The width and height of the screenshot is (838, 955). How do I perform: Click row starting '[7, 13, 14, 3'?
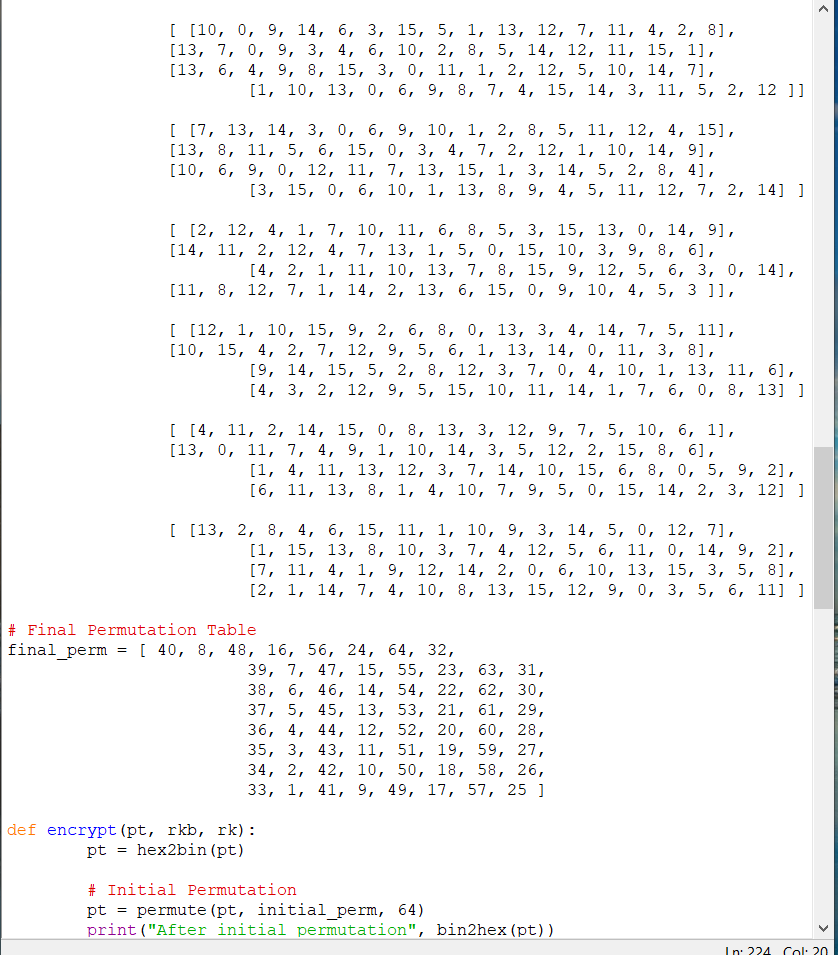[x=452, y=130]
